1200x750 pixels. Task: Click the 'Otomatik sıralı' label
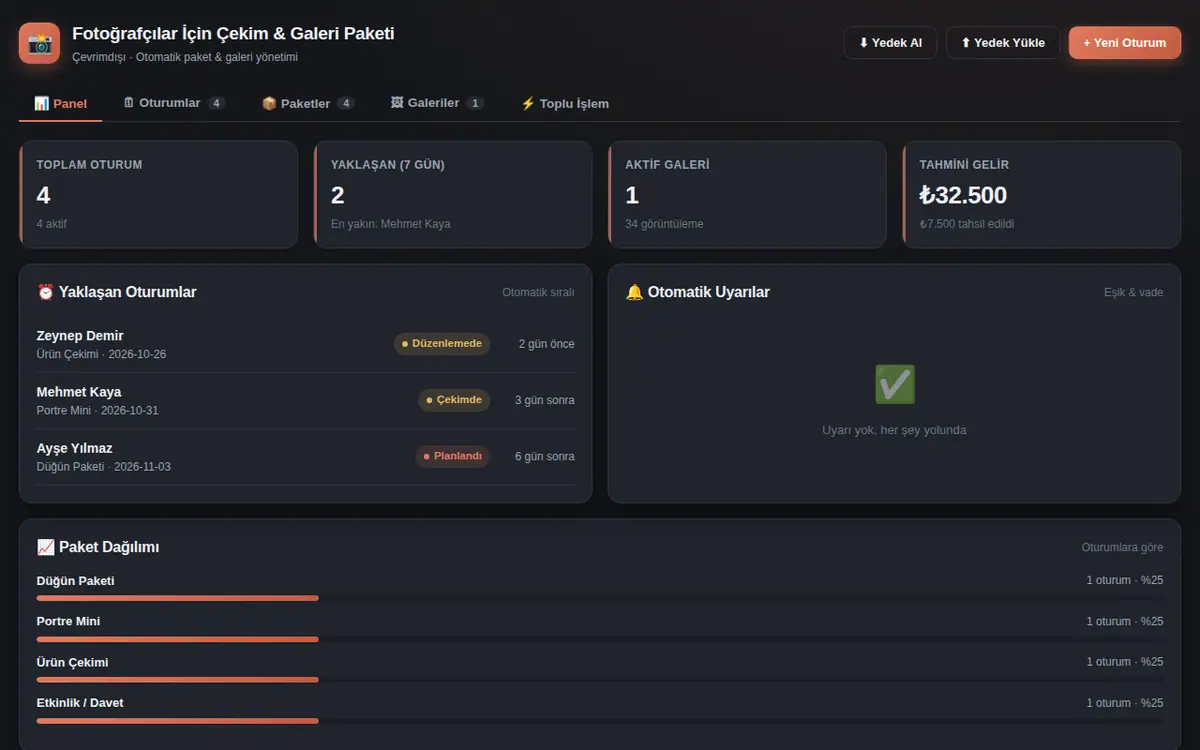[x=538, y=292]
